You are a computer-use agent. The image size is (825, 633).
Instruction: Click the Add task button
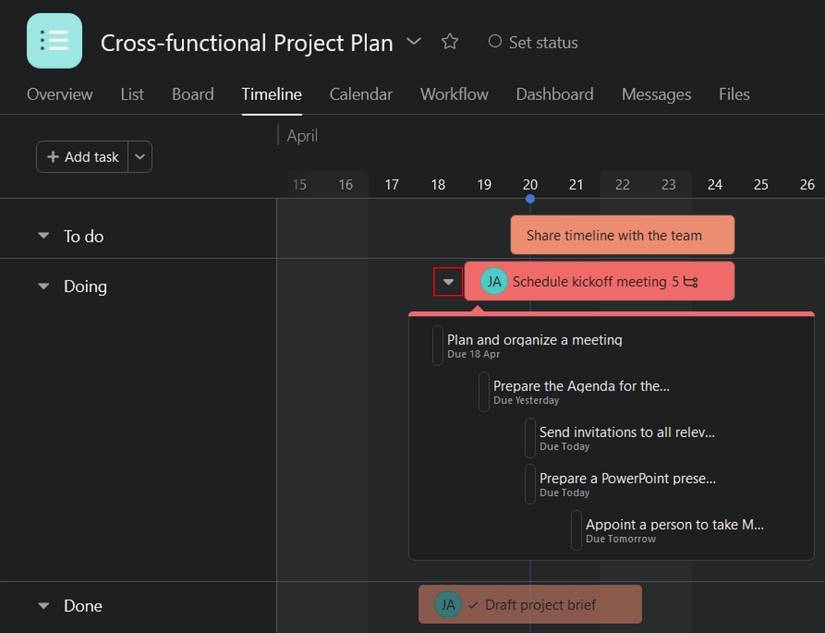pyautogui.click(x=82, y=157)
